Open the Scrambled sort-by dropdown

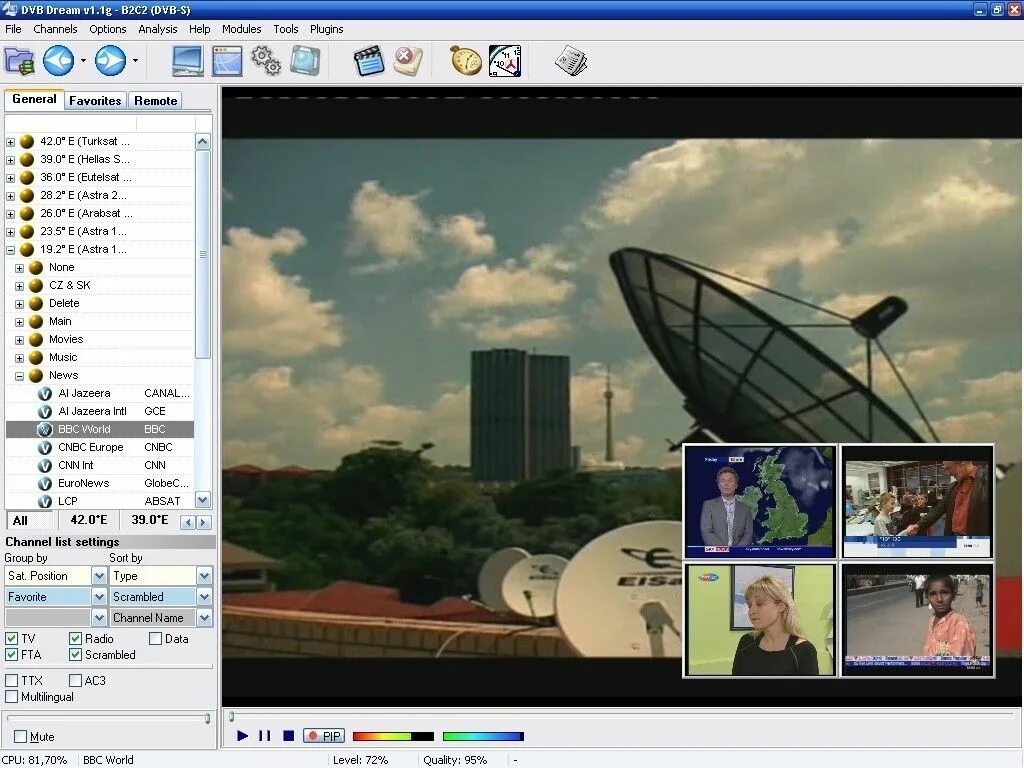tap(204, 597)
